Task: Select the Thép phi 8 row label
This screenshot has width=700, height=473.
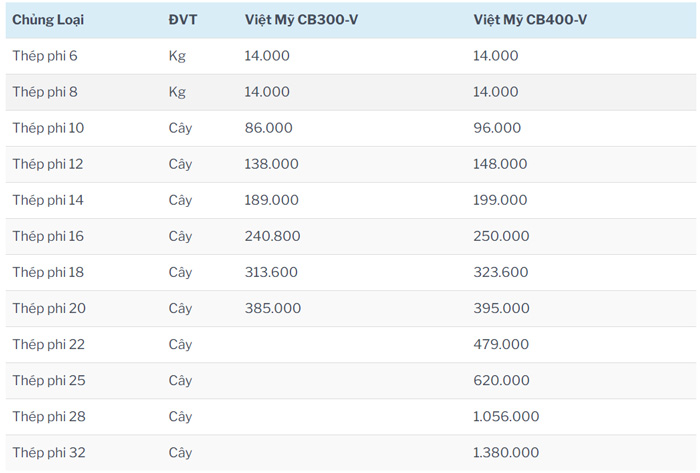Action: tap(45, 92)
